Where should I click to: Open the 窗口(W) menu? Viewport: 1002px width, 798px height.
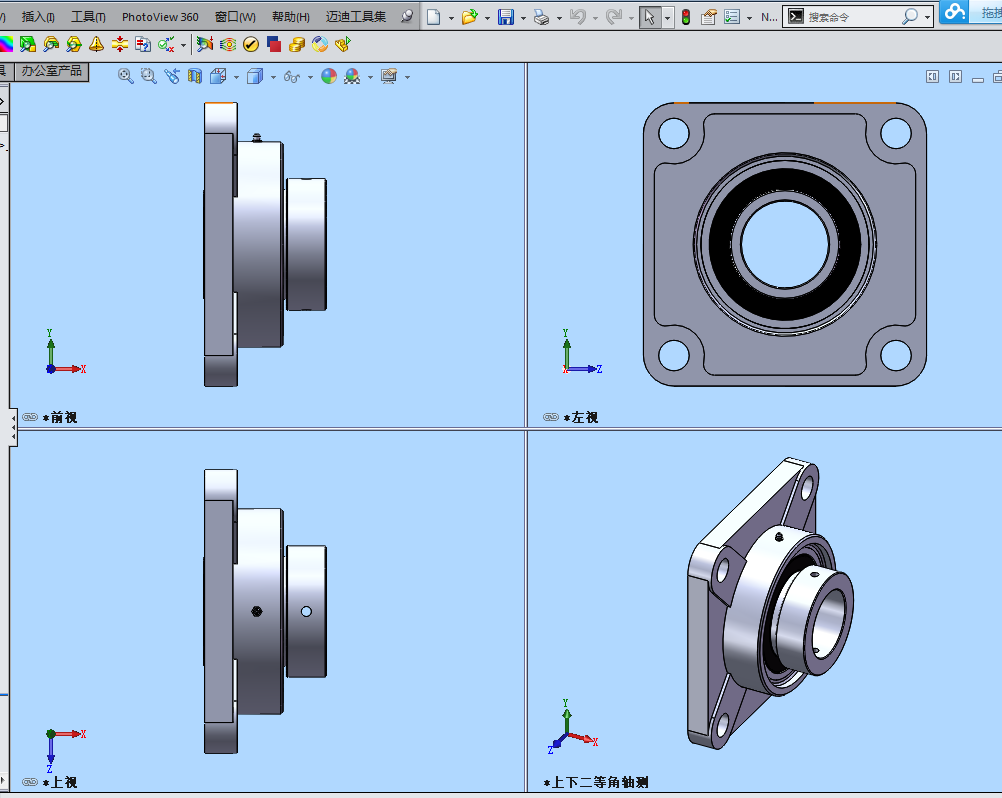[x=235, y=17]
